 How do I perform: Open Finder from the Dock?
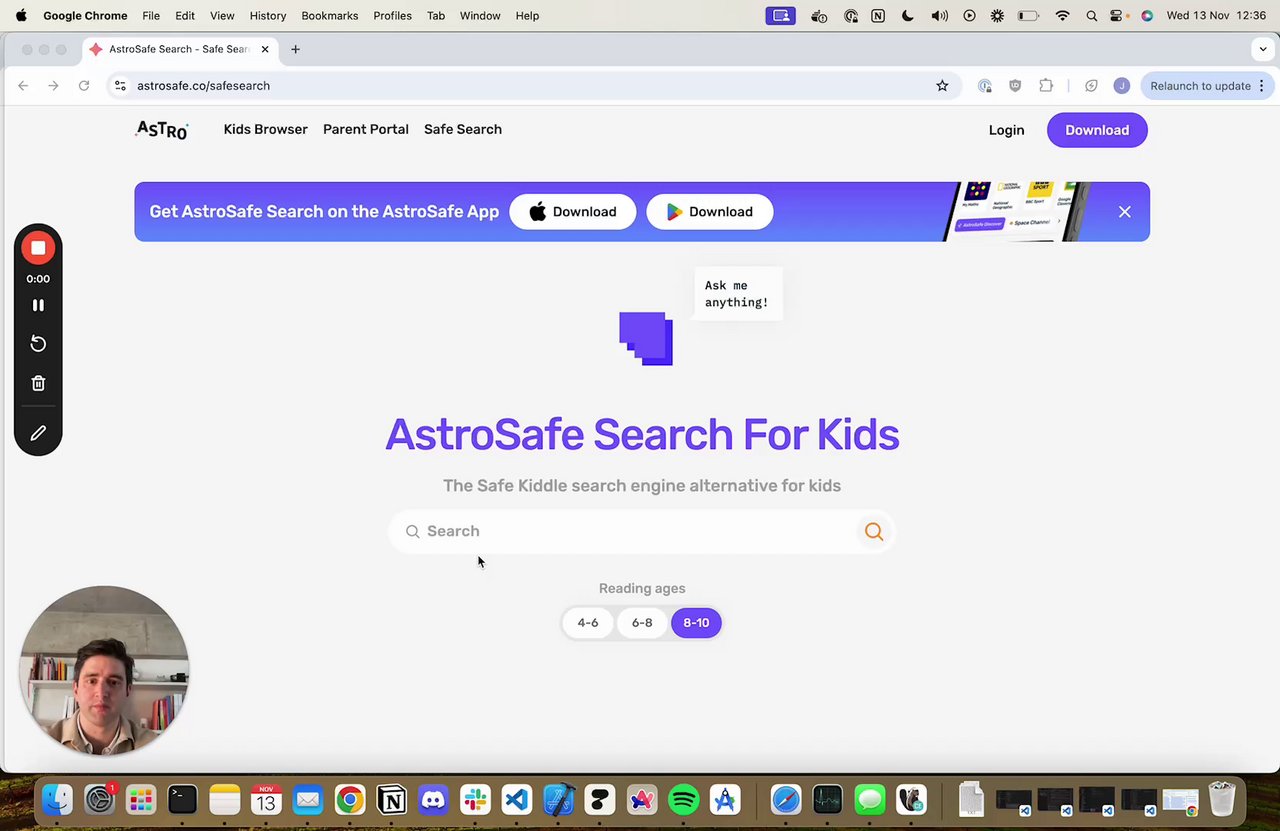coord(57,800)
